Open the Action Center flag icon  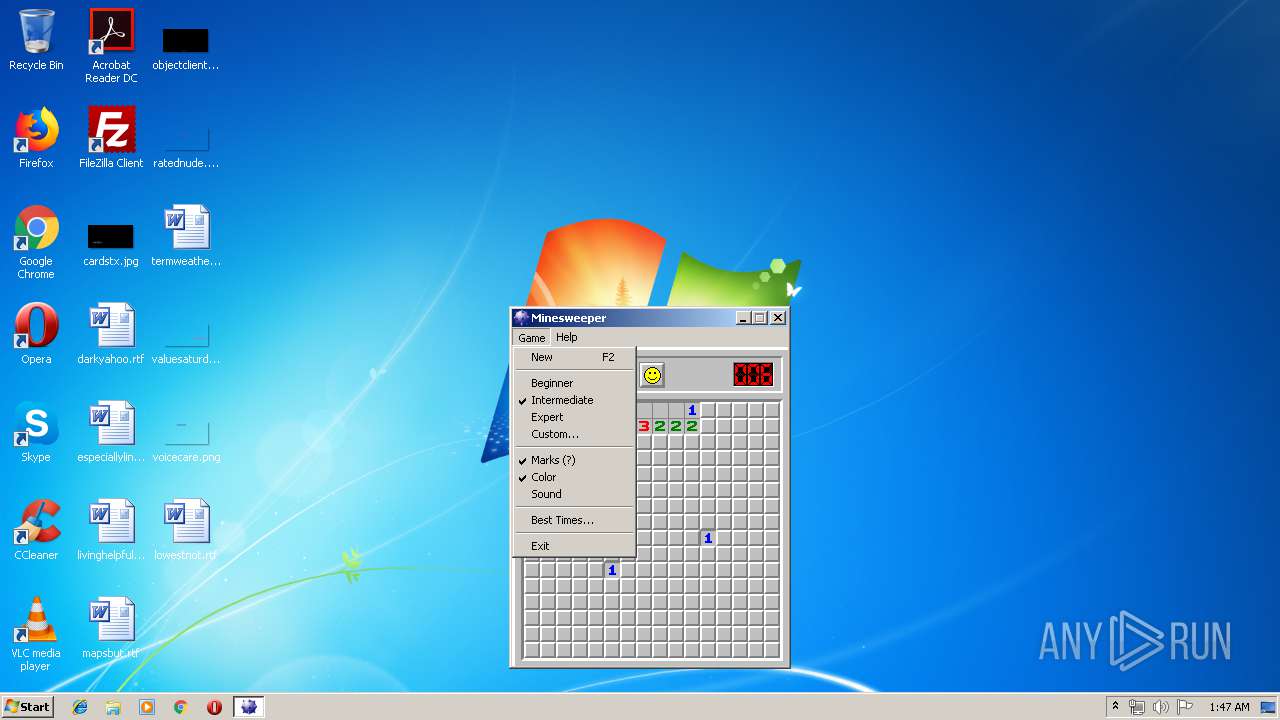pos(1185,707)
